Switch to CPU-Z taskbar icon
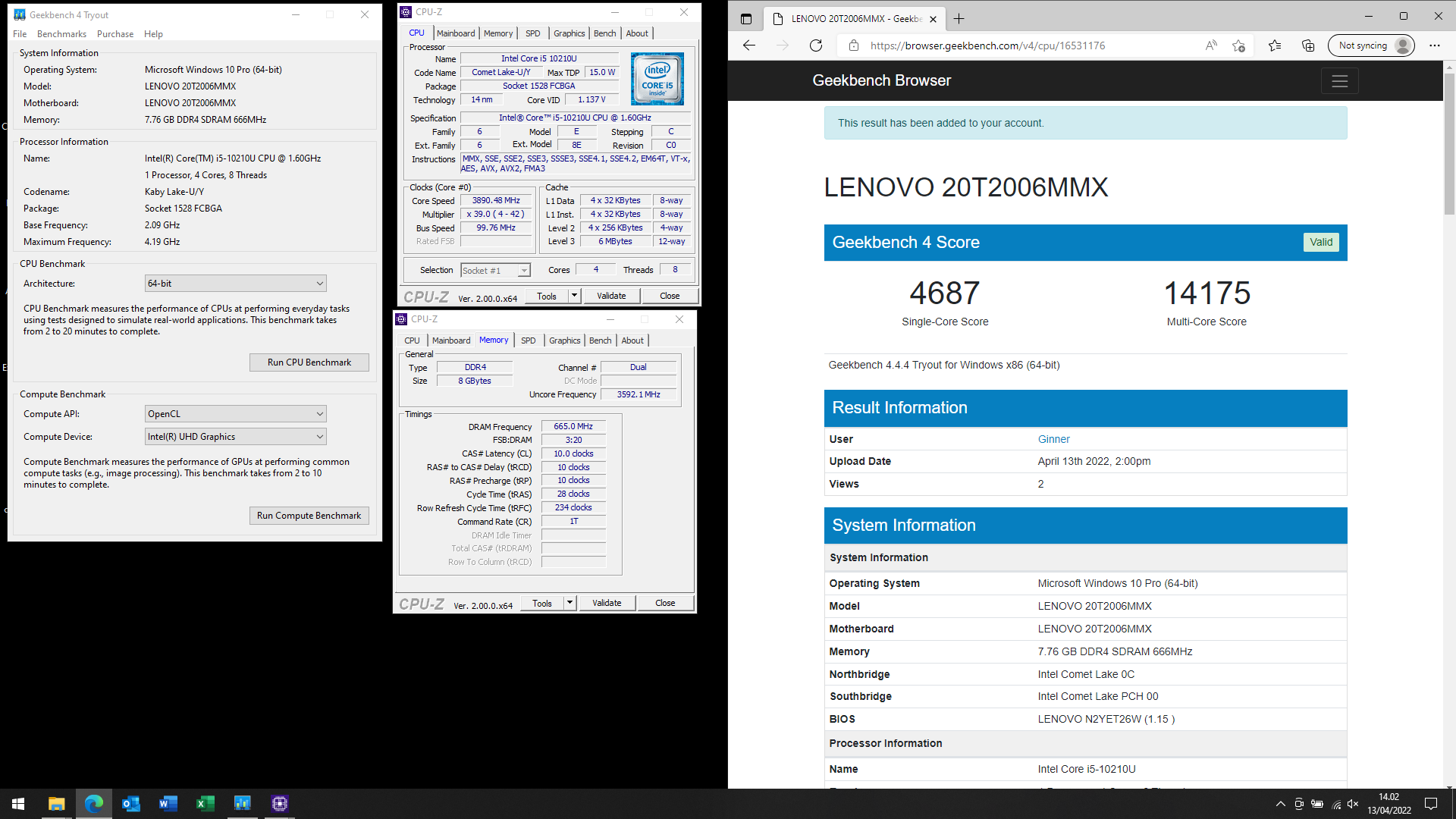 [x=280, y=804]
